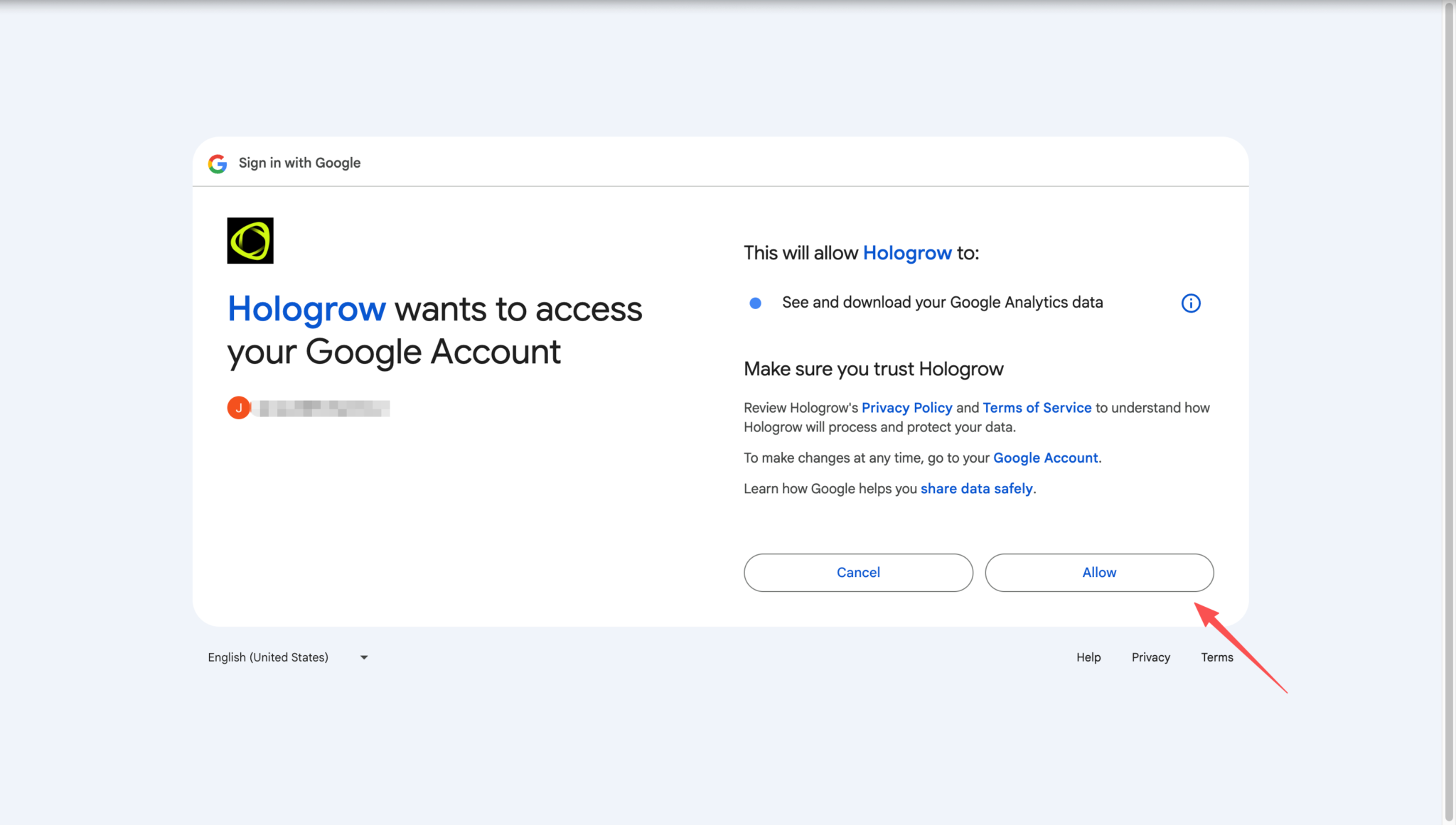The image size is (1456, 825).
Task: Click the Terms footer link
Action: pyautogui.click(x=1217, y=657)
